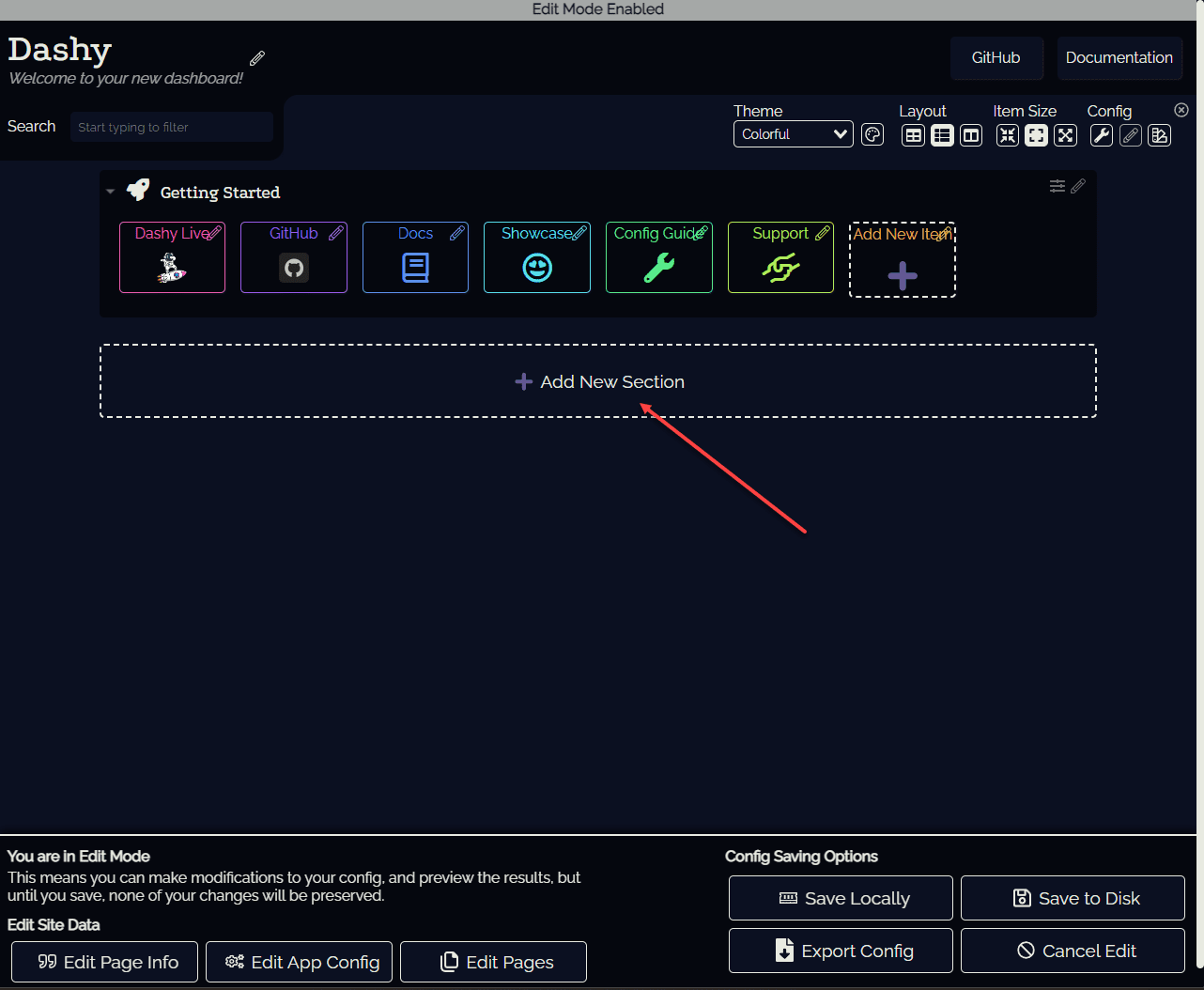Open the Support handshake tile

coord(780,257)
